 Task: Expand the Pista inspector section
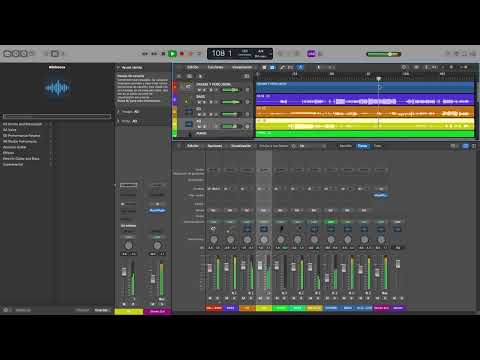[118, 121]
